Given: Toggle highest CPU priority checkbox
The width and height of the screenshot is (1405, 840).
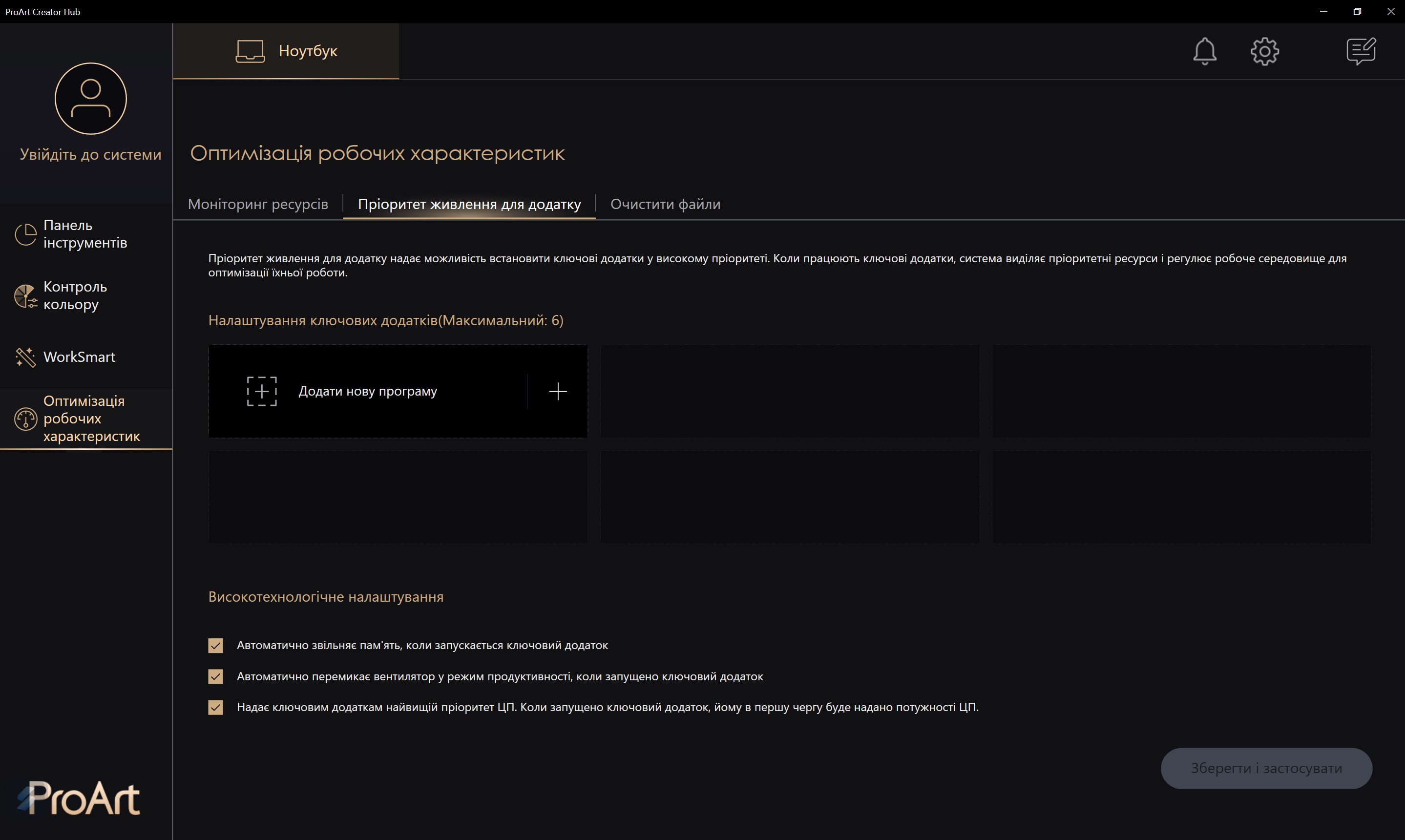Looking at the screenshot, I should (x=215, y=708).
